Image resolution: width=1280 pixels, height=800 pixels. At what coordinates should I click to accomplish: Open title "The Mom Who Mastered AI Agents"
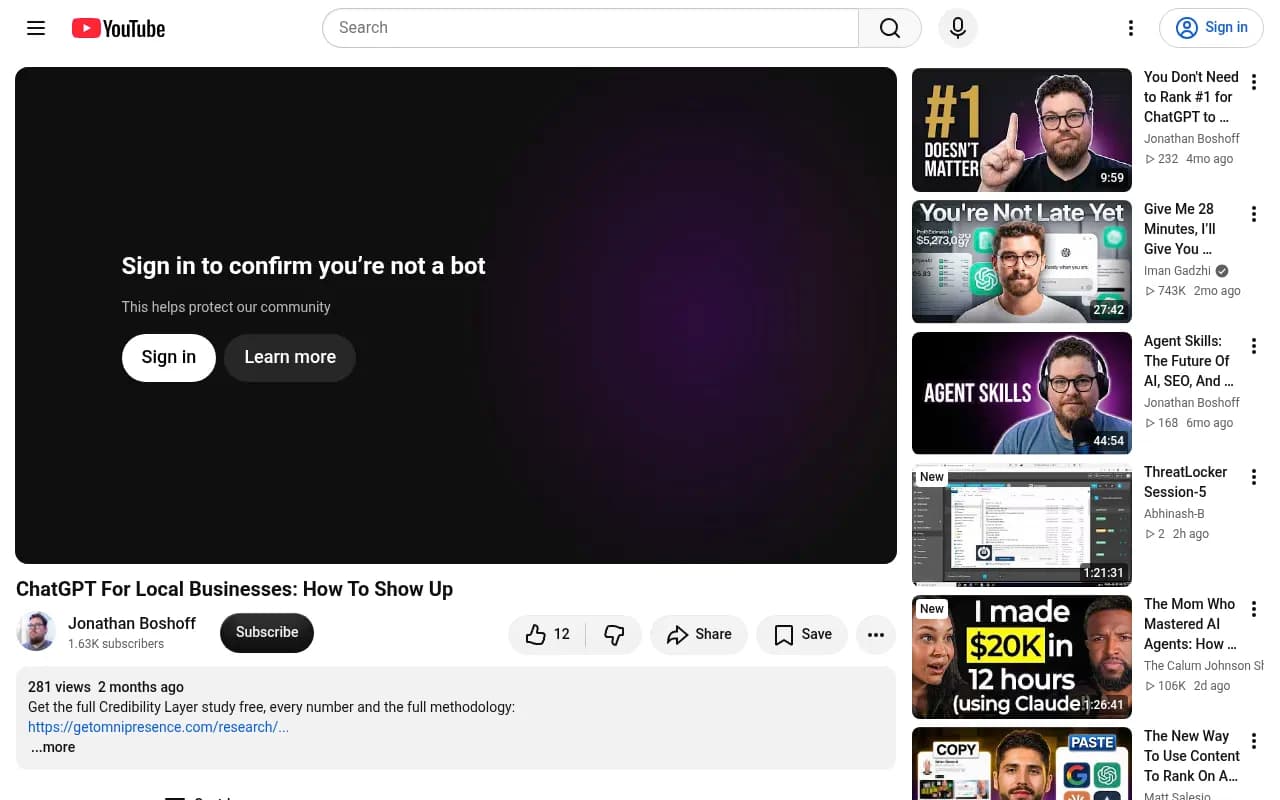pos(1190,624)
